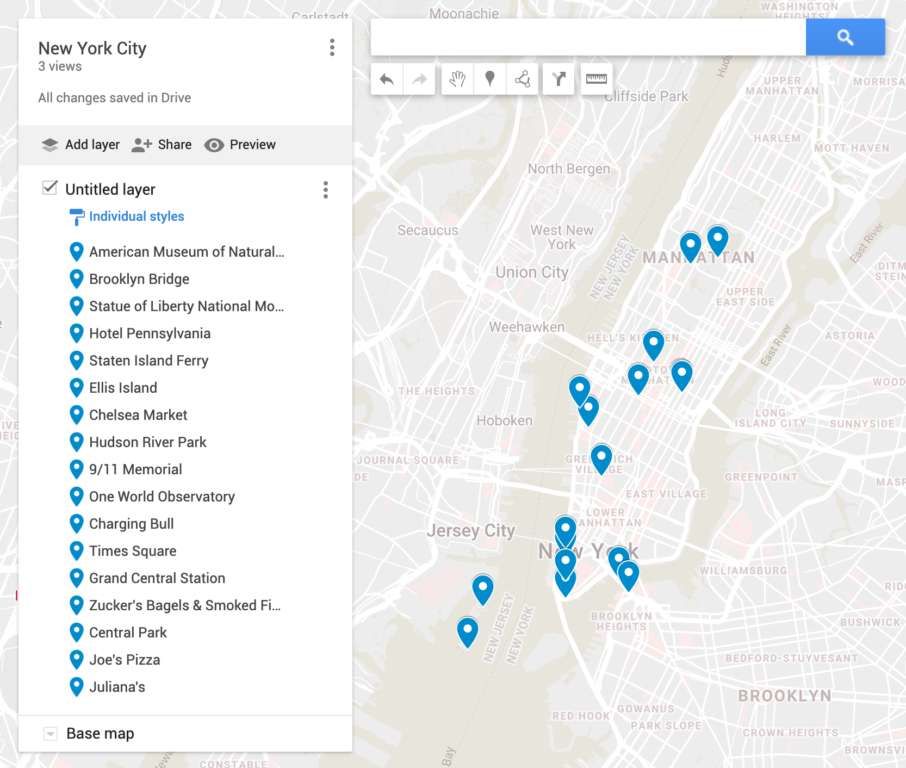
Task: Click the New York City map title
Action: [x=92, y=48]
